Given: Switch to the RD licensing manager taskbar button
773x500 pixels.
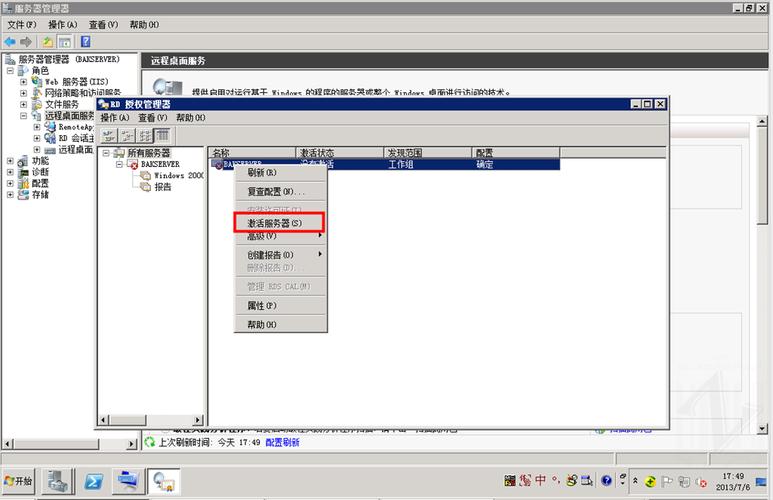Looking at the screenshot, I should coord(164,481).
